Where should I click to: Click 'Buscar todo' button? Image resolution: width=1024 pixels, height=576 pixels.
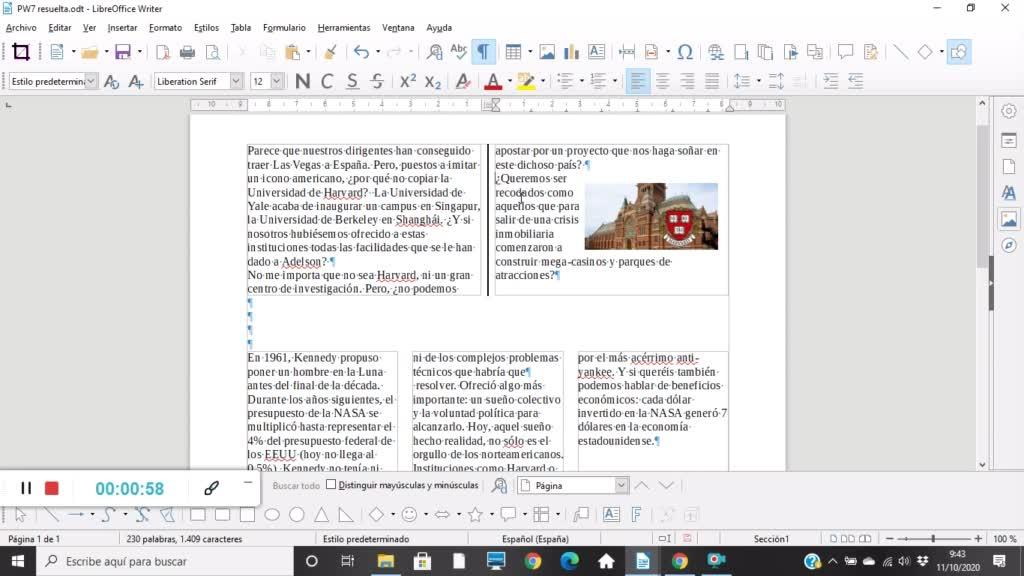point(296,485)
